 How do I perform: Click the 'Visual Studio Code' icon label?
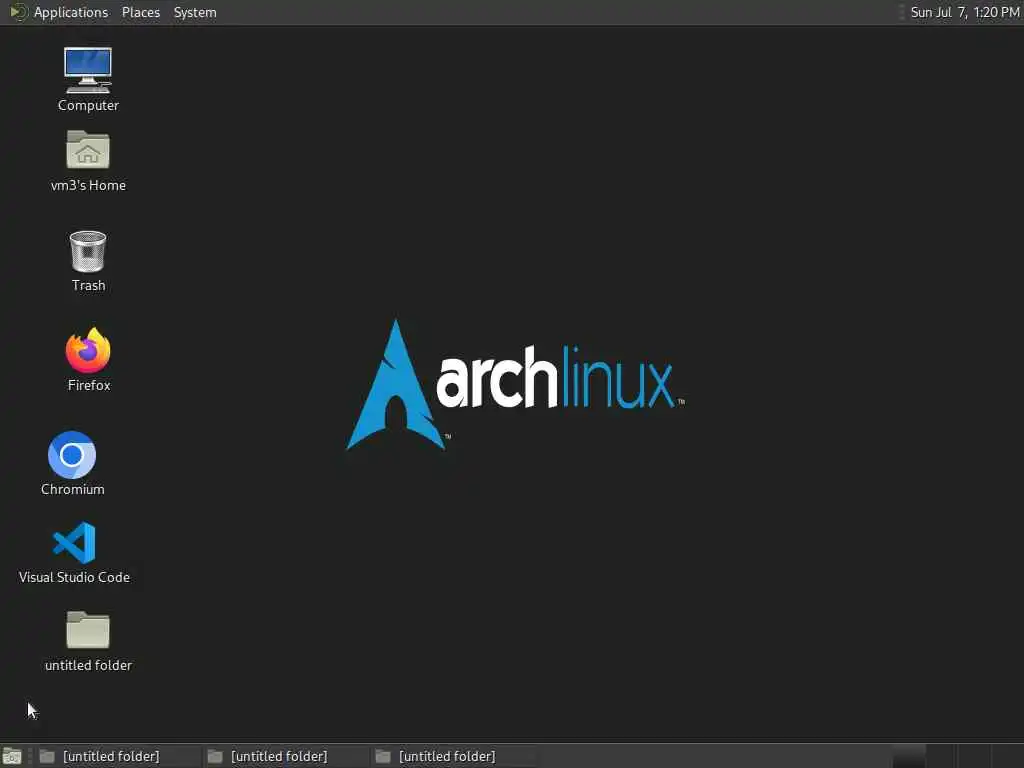click(x=74, y=577)
